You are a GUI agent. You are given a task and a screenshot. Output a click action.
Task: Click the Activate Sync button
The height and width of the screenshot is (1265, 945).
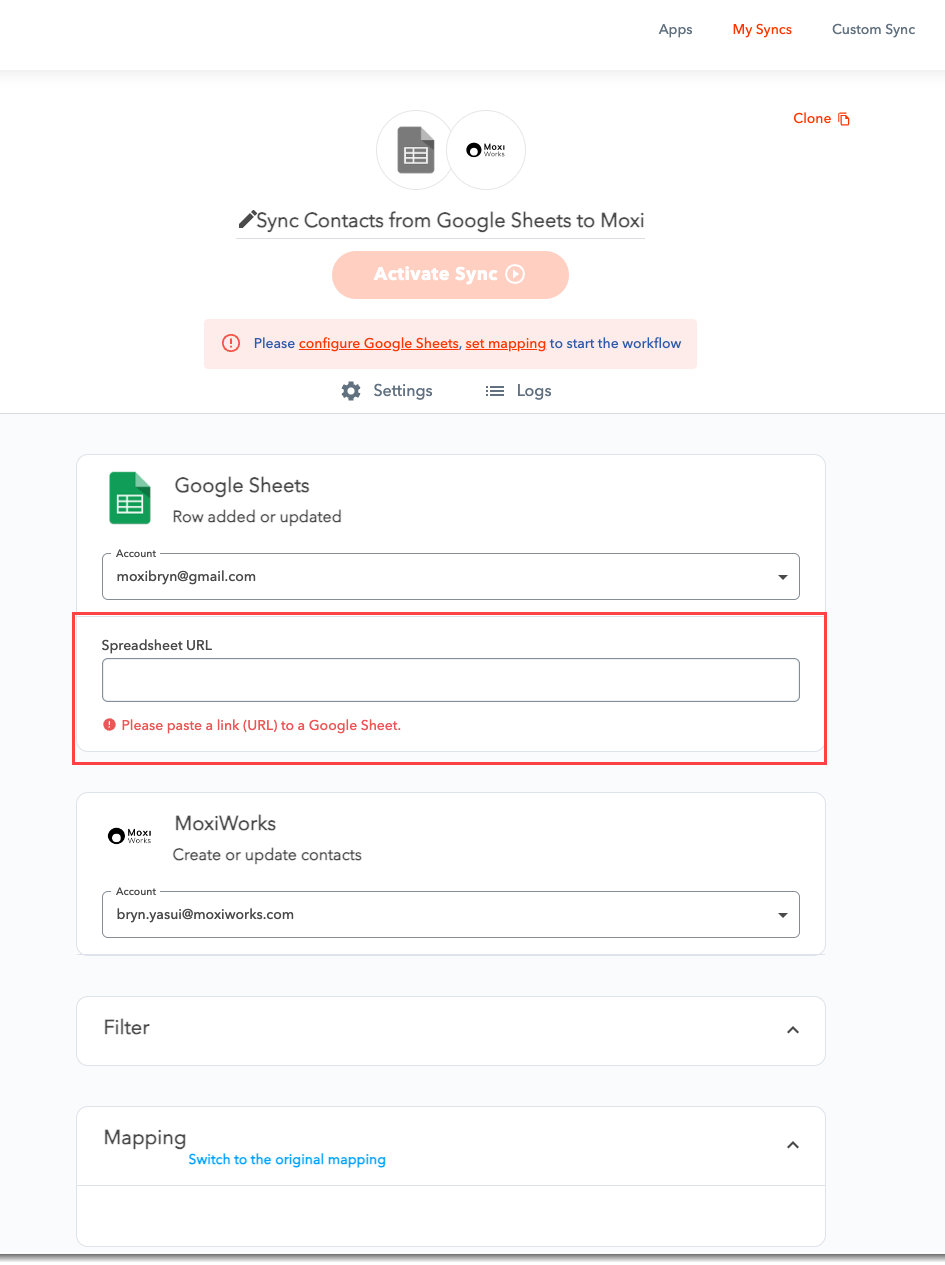point(450,274)
